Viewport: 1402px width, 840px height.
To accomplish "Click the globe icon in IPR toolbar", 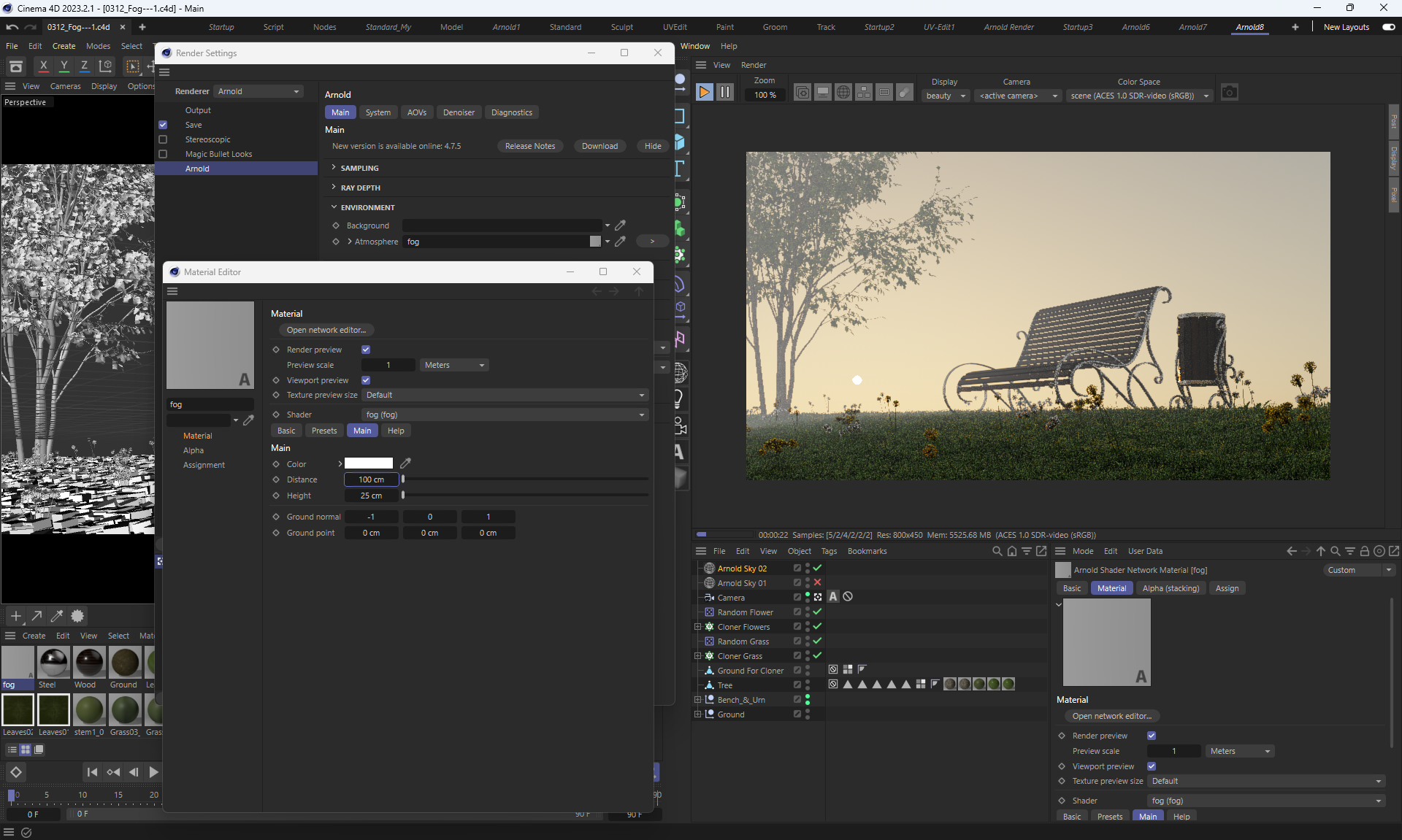I will point(843,93).
